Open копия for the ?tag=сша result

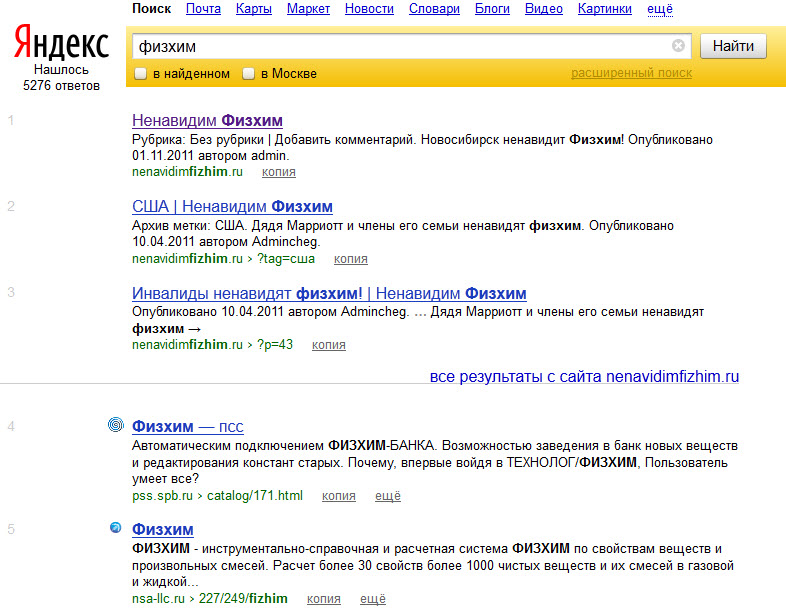click(x=351, y=259)
